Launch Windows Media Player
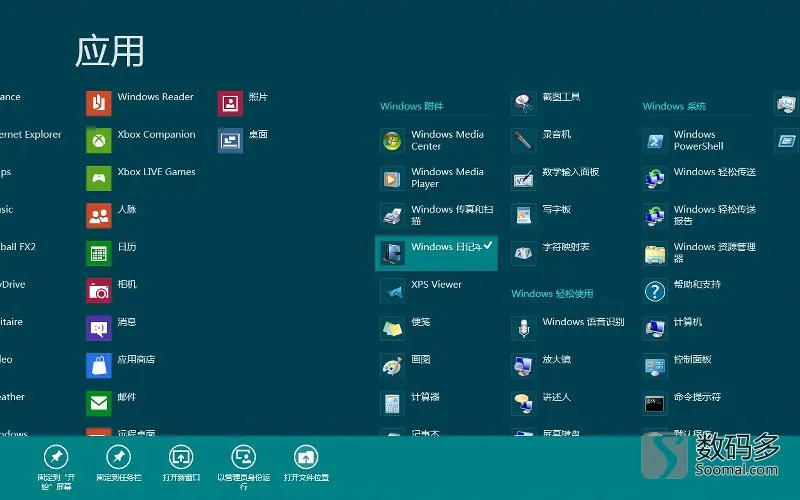 click(x=433, y=178)
